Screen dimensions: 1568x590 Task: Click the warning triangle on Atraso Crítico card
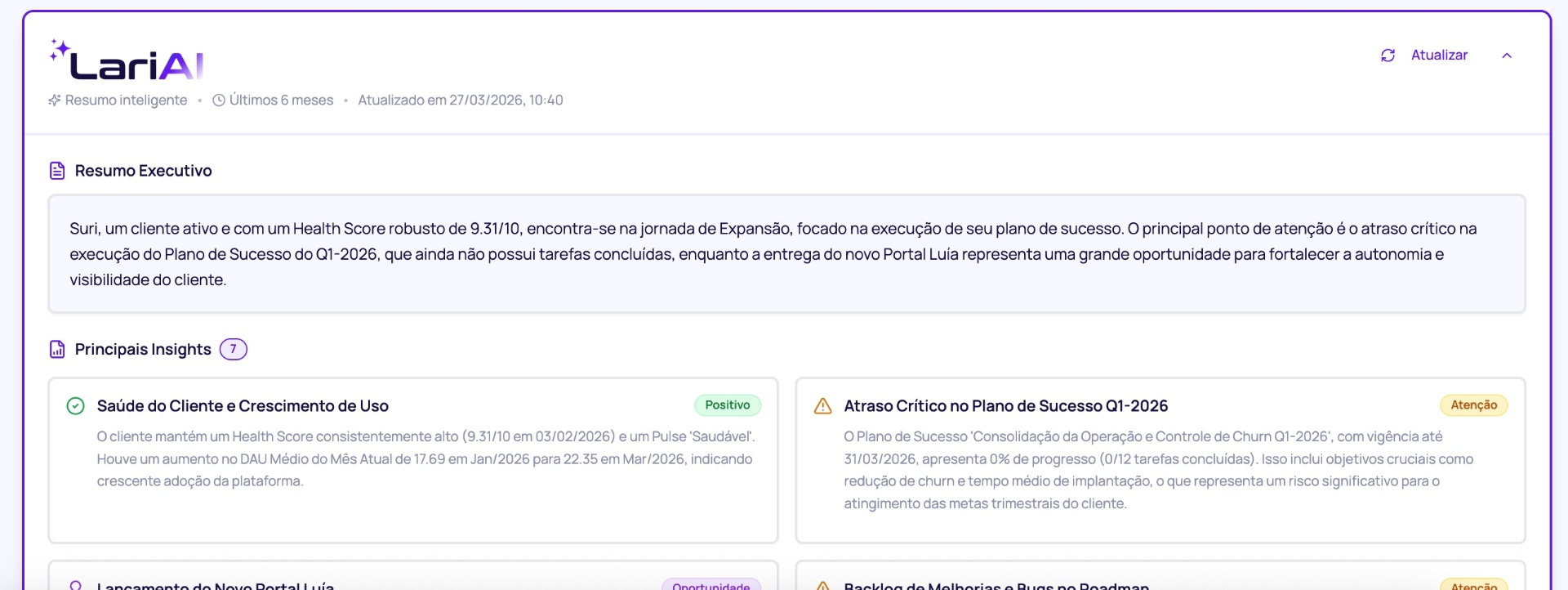coord(823,406)
